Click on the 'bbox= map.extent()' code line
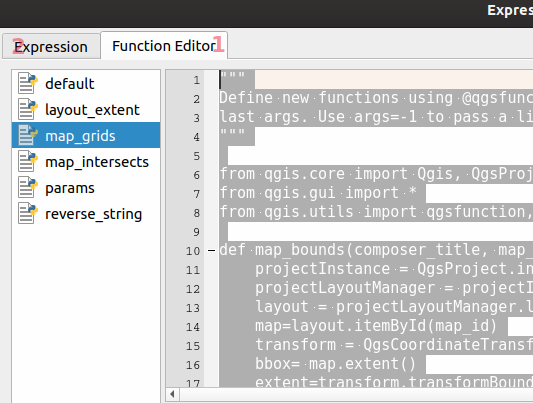This screenshot has width=533, height=403. [335, 364]
